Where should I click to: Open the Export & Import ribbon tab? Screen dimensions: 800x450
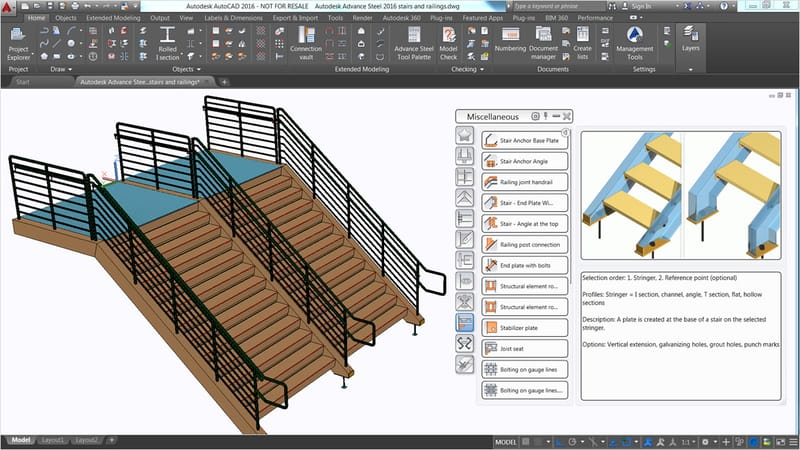click(x=295, y=18)
